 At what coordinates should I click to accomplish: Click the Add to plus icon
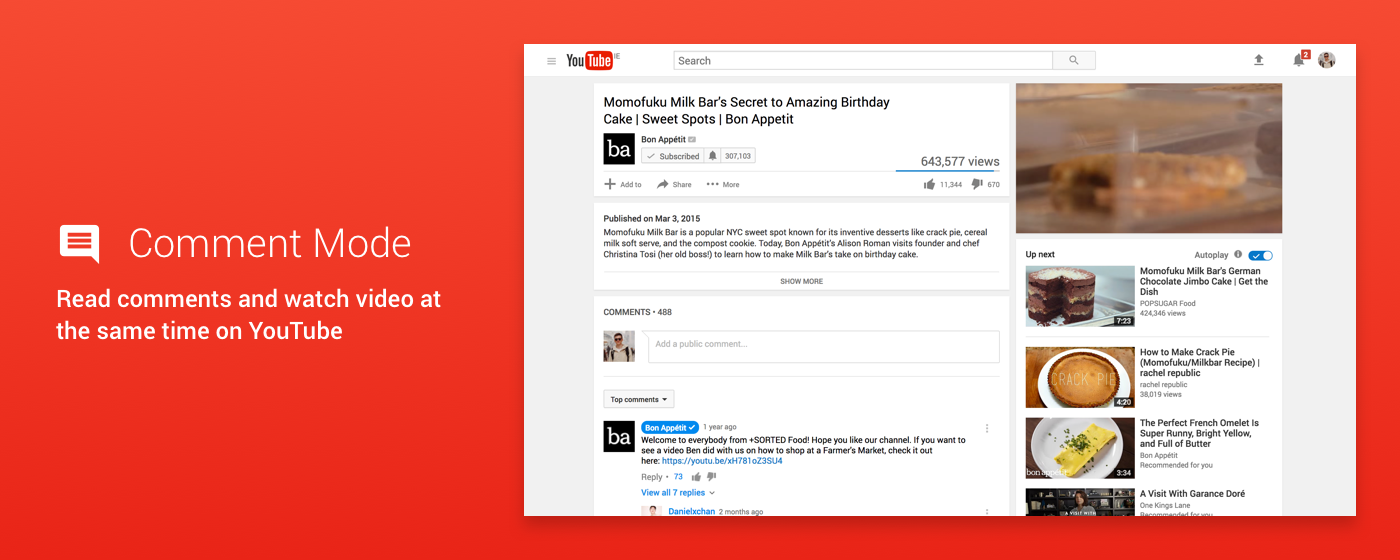610,184
